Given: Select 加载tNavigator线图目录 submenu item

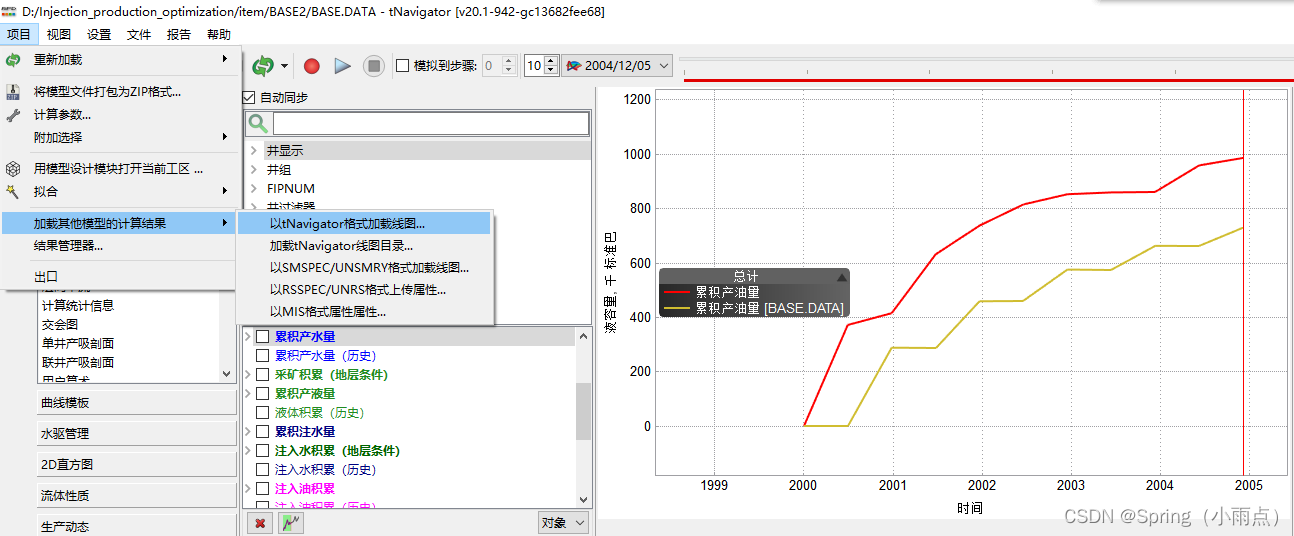Looking at the screenshot, I should click(x=365, y=246).
